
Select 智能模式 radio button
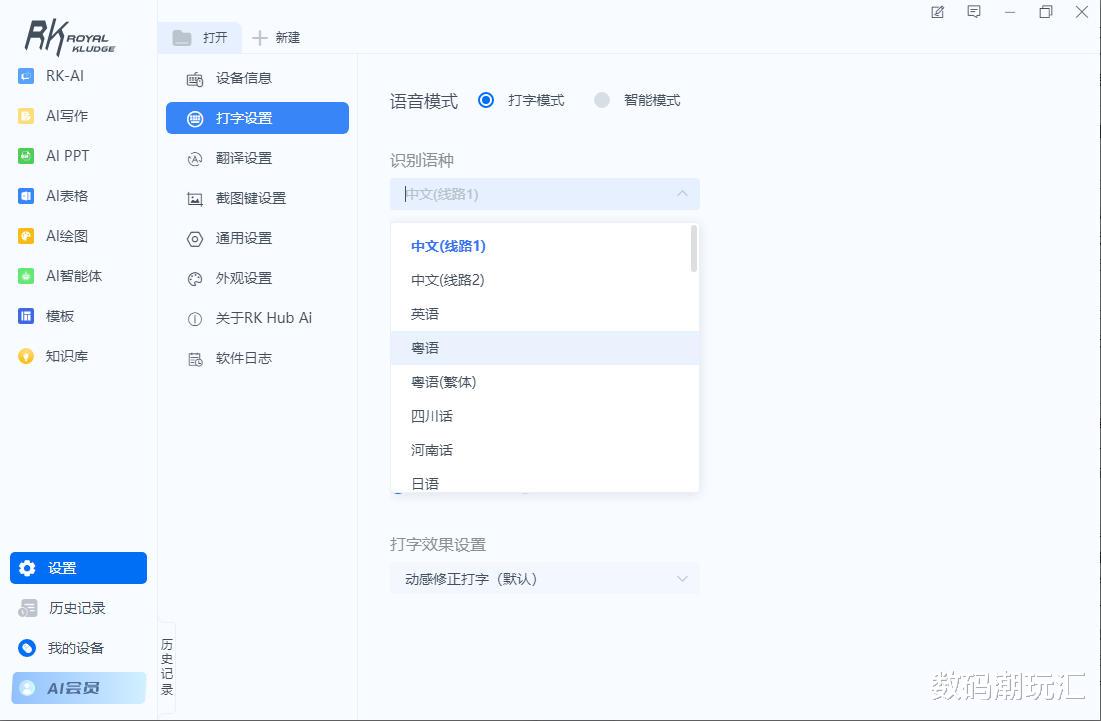pos(602,100)
